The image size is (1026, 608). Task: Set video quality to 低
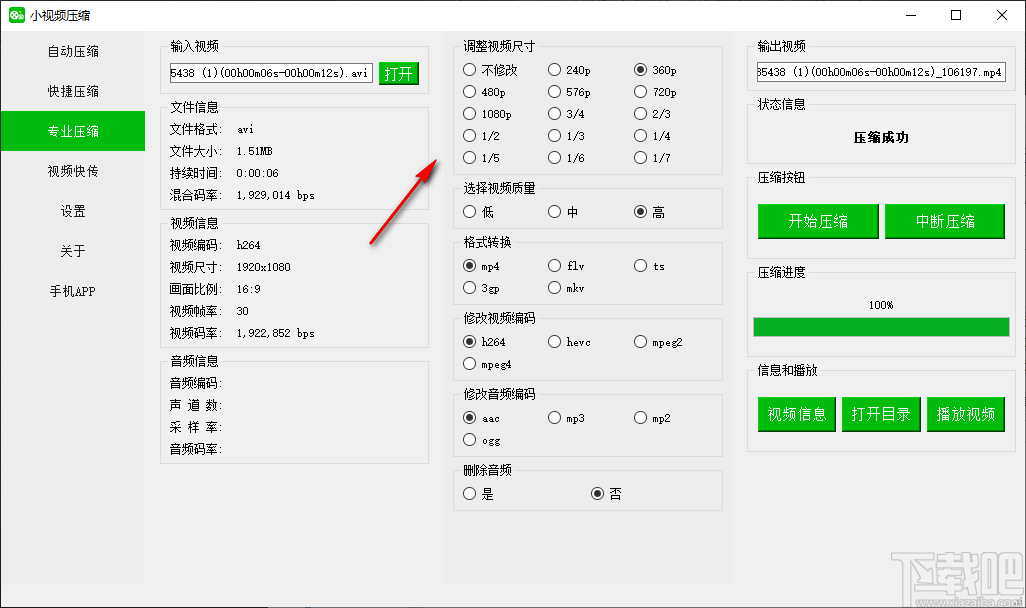(x=470, y=211)
